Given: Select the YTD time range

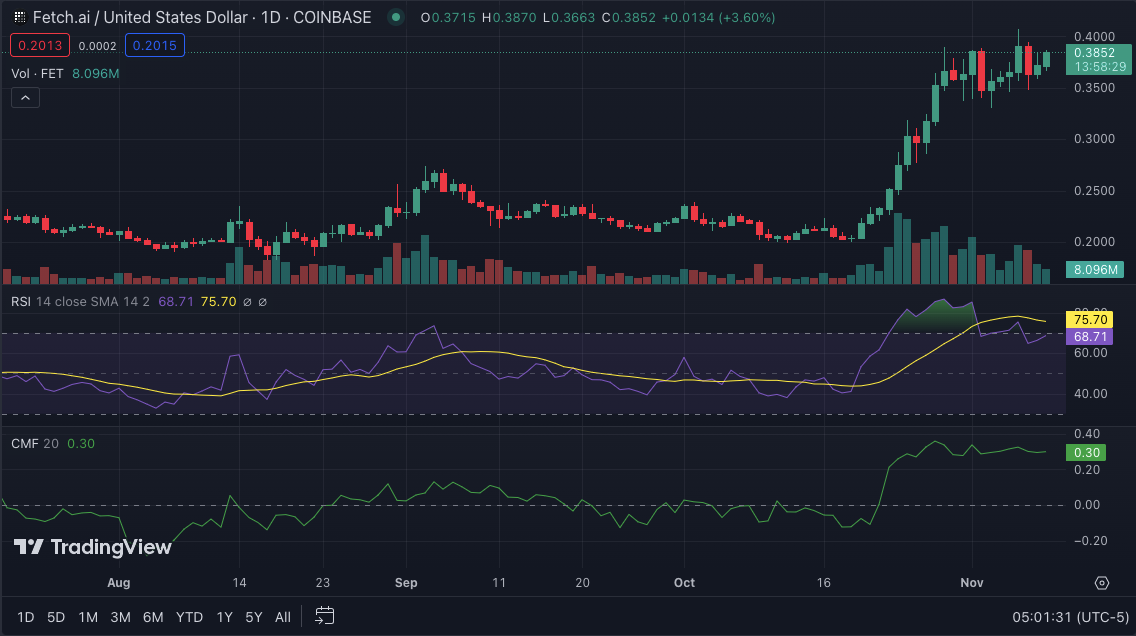Looking at the screenshot, I should coord(189,617).
